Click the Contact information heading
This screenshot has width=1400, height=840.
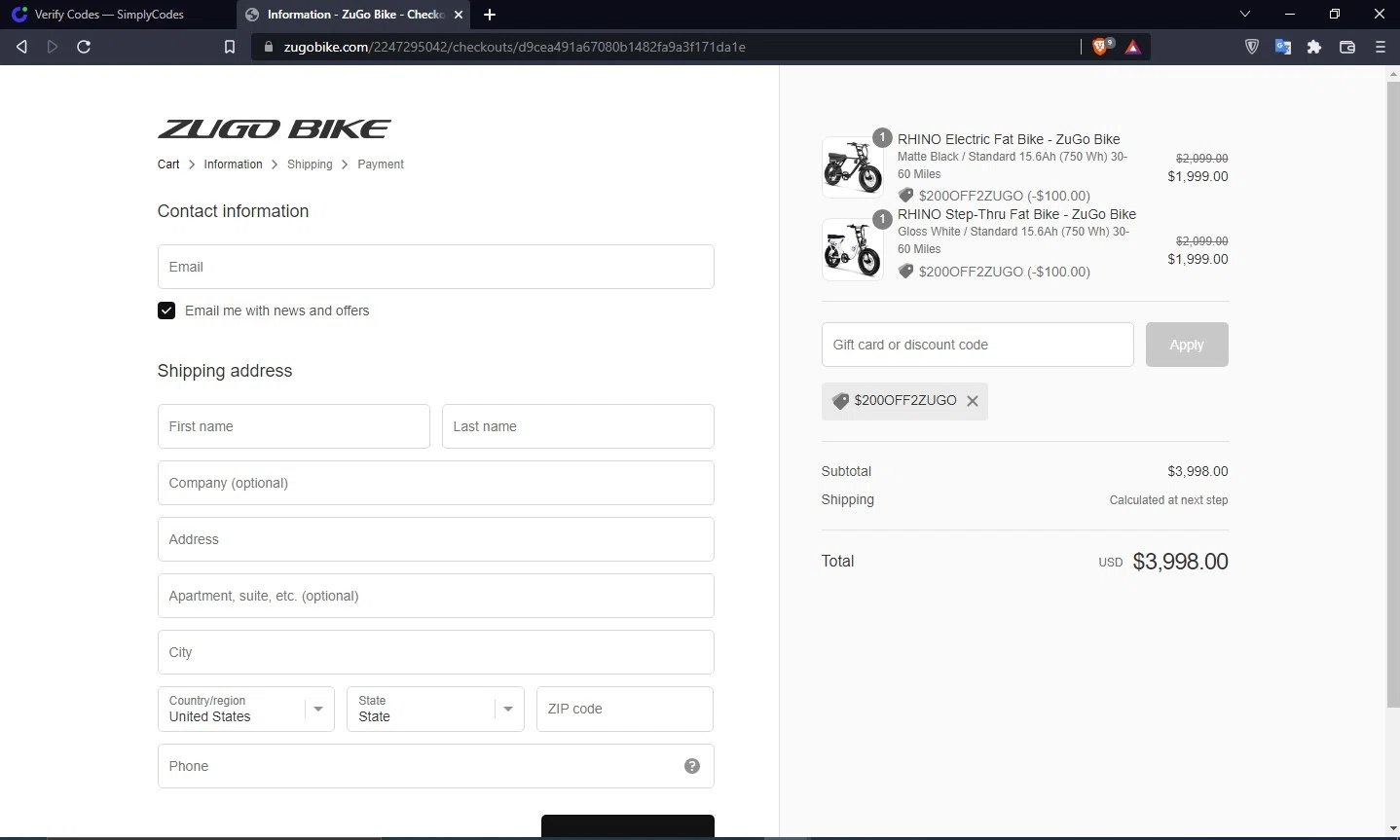(x=233, y=211)
